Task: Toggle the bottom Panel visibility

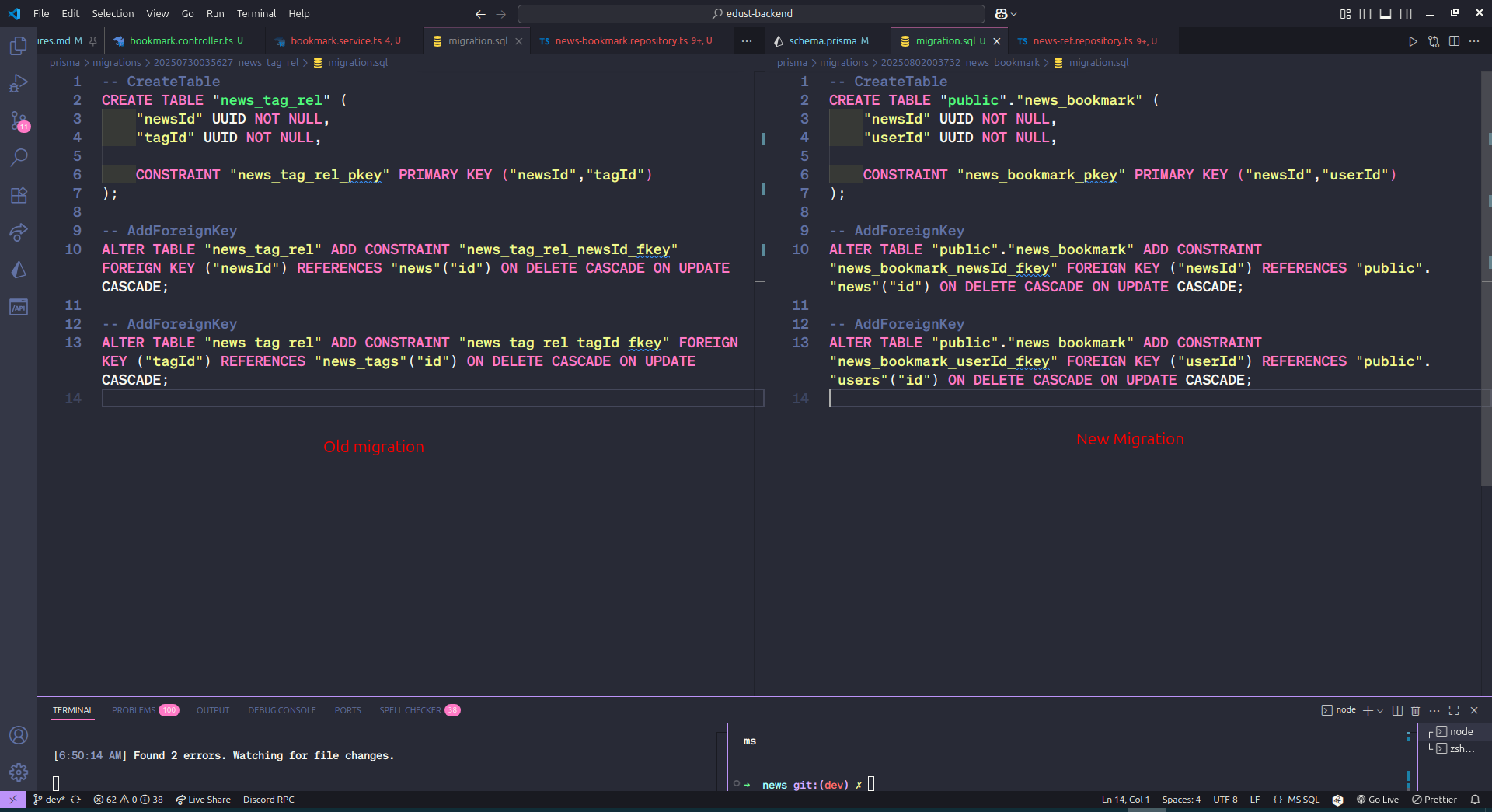Action: pyautogui.click(x=1386, y=14)
